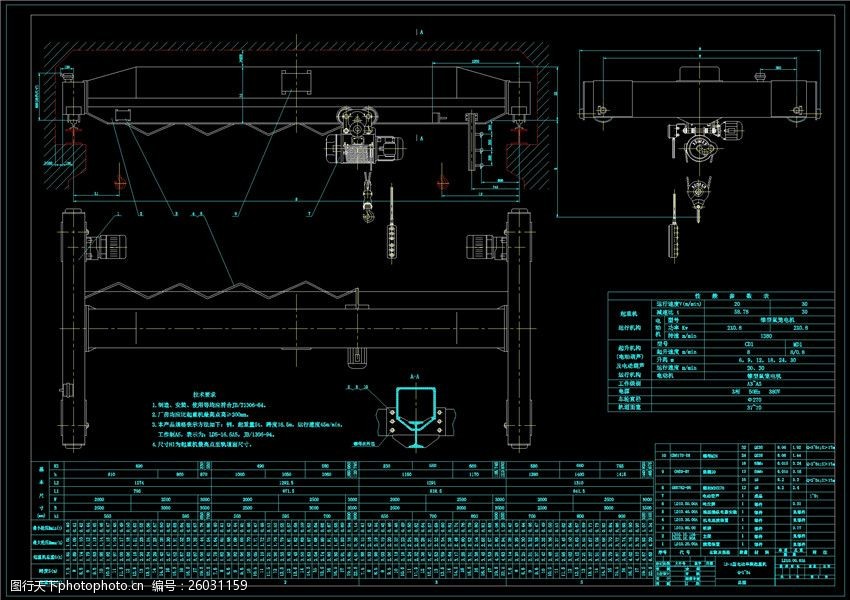The height and width of the screenshot is (600, 850).
Task: Click the 技术要求 heading above the notes
Action: click(204, 395)
